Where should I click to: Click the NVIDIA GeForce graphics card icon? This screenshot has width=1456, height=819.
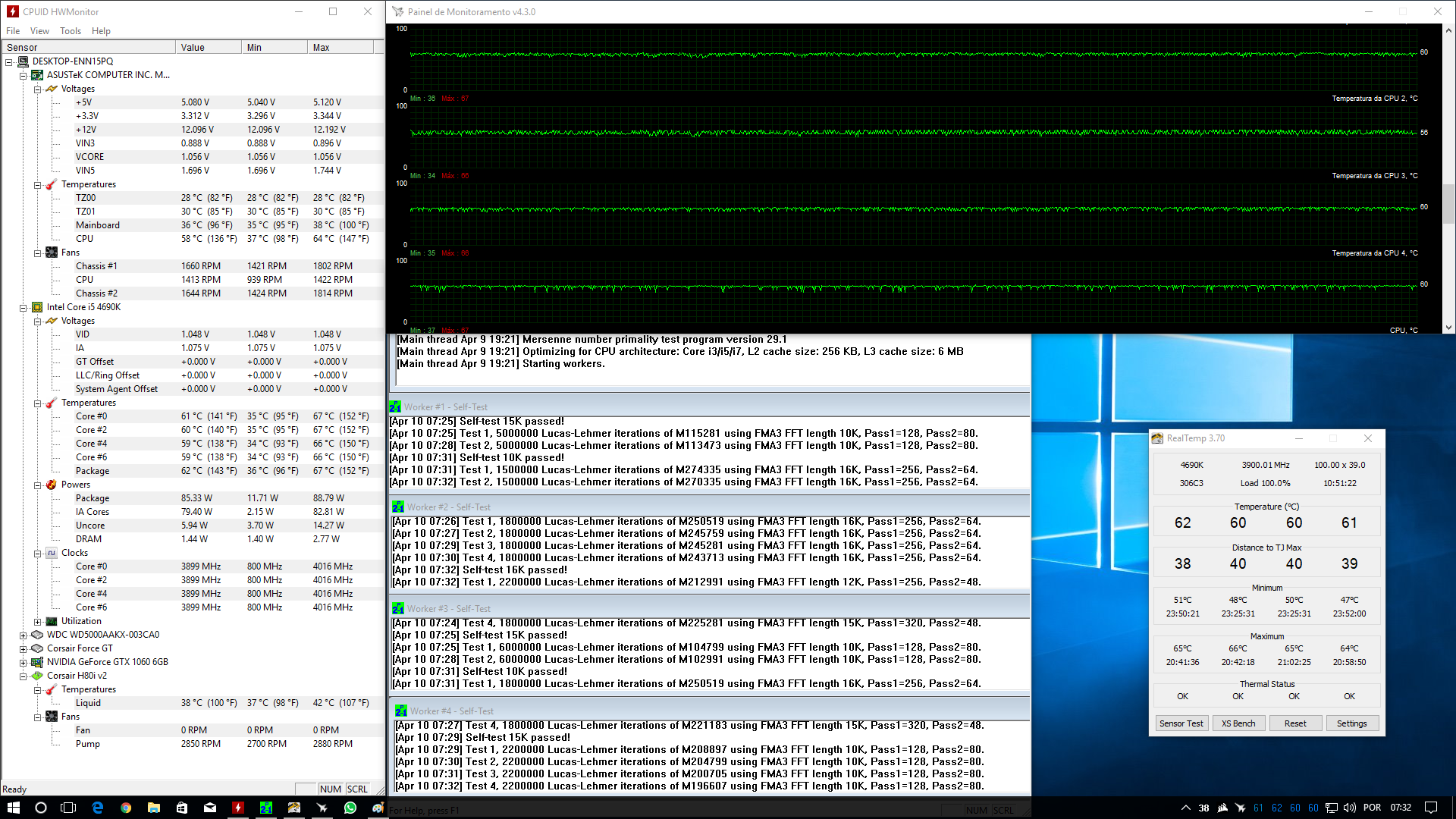37,662
